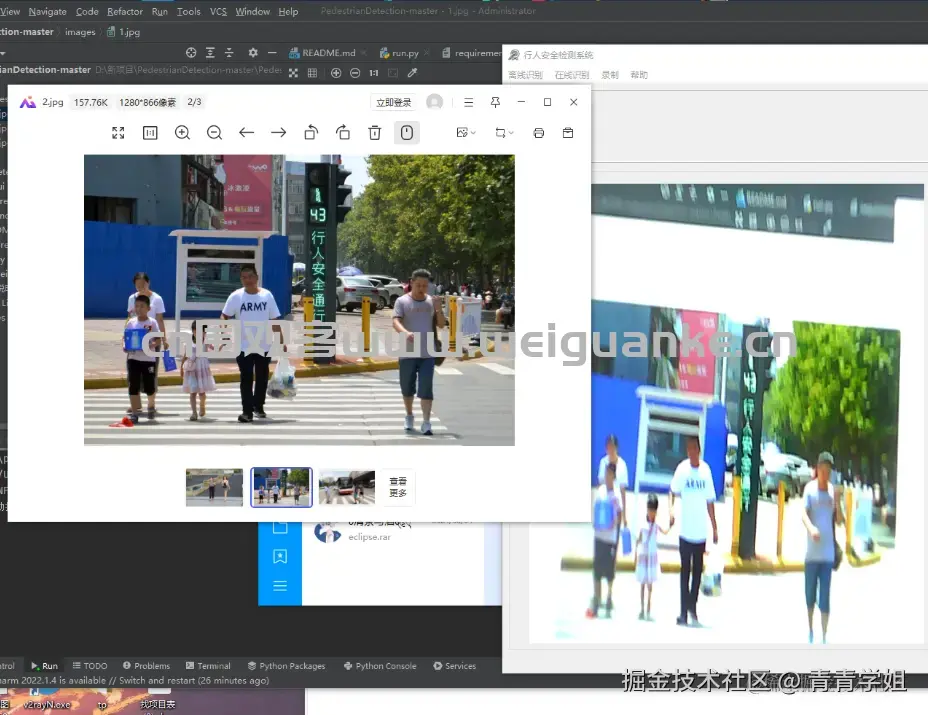Open the Run tool window tab
Image resolution: width=928 pixels, height=715 pixels.
(x=44, y=666)
